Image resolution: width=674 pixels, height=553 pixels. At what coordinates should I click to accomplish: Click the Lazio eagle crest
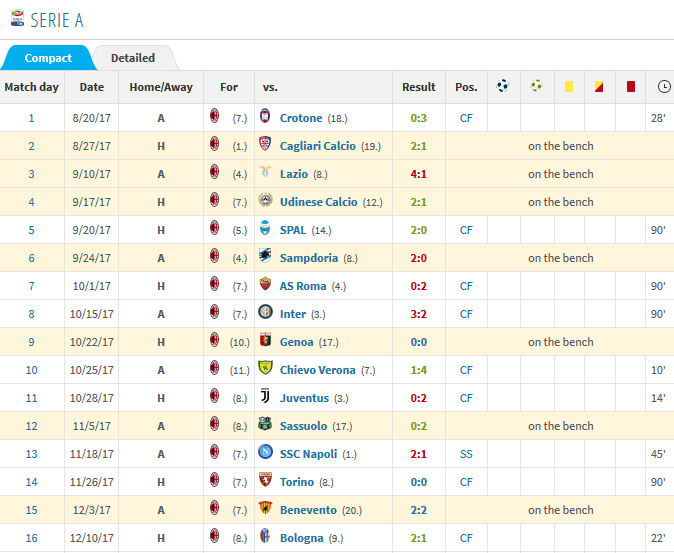(x=265, y=172)
